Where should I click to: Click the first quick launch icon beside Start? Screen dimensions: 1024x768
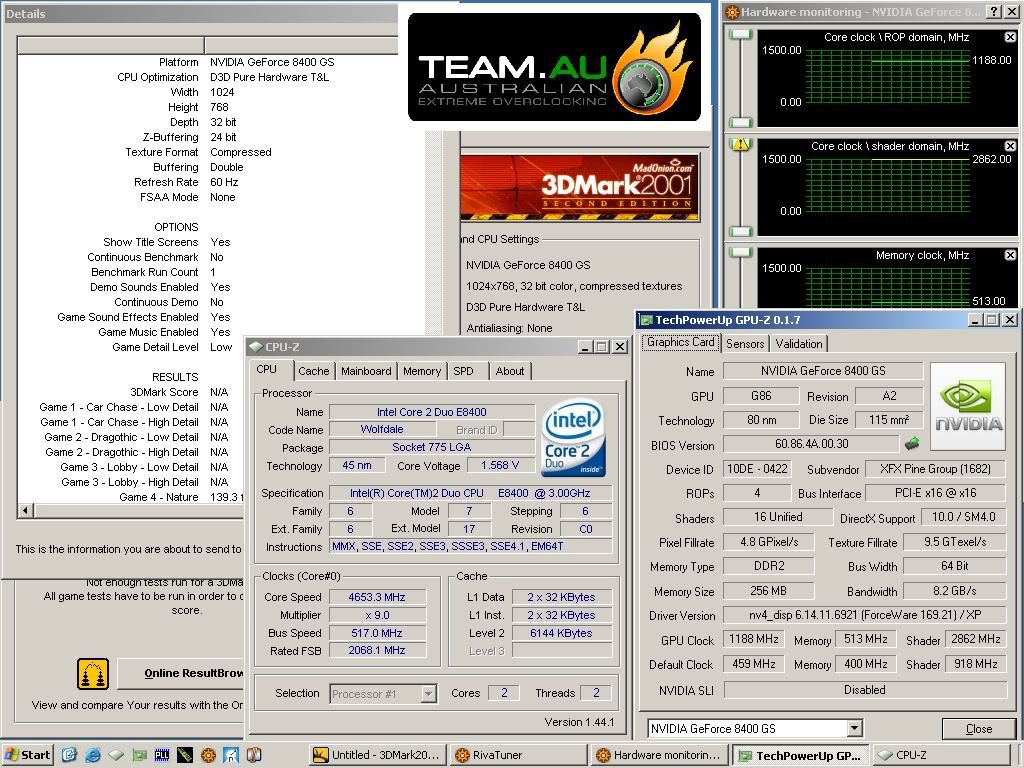point(70,755)
